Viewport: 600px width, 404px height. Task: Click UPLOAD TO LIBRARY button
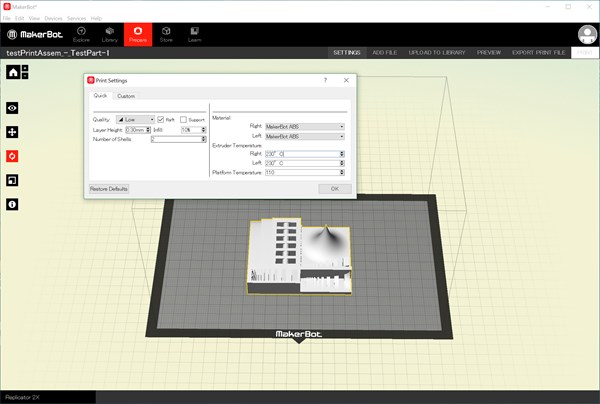(x=437, y=52)
